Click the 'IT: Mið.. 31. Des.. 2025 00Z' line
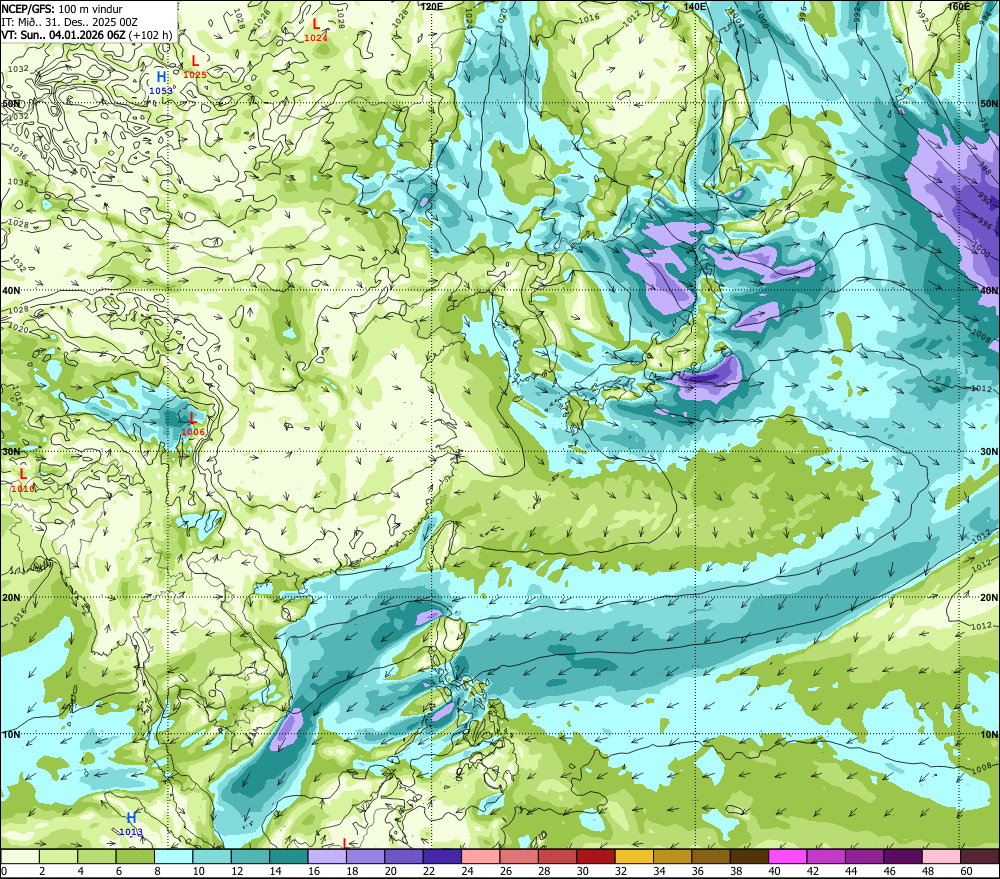 (70, 22)
